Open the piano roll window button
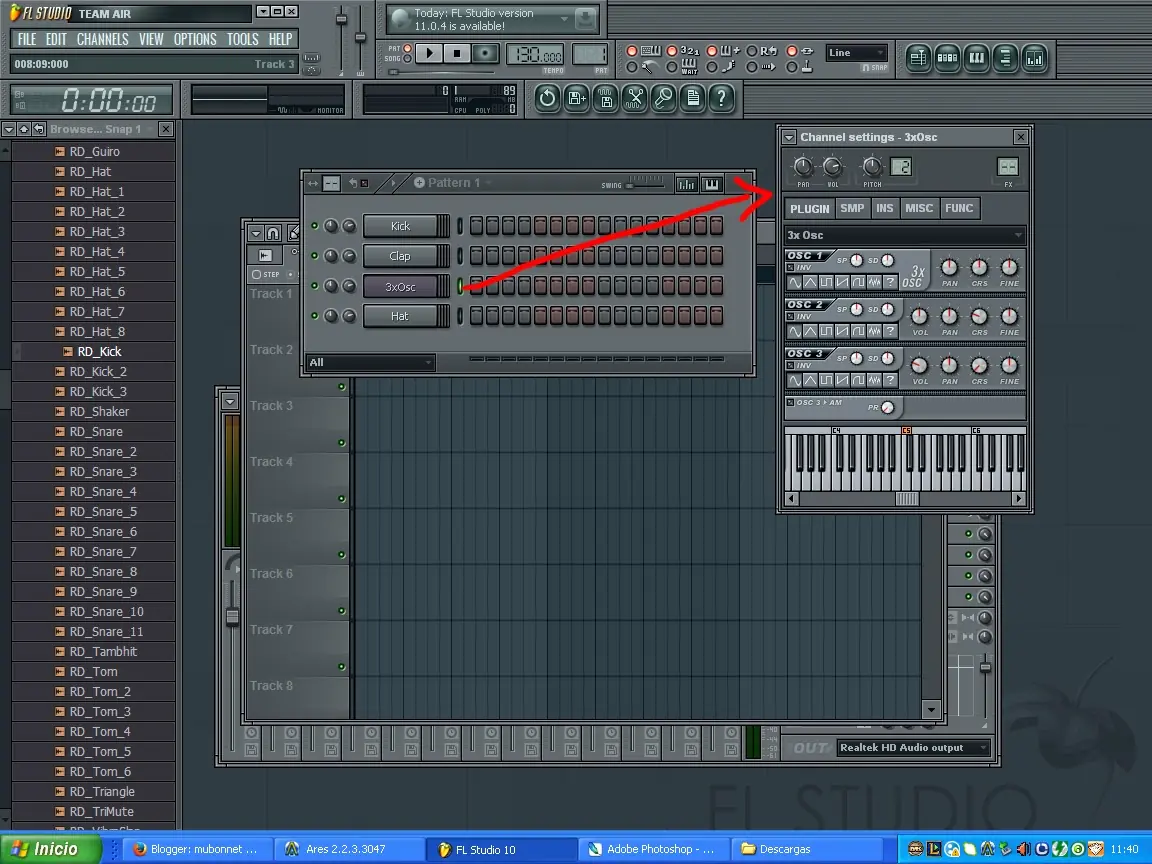1152x864 pixels. click(x=976, y=58)
